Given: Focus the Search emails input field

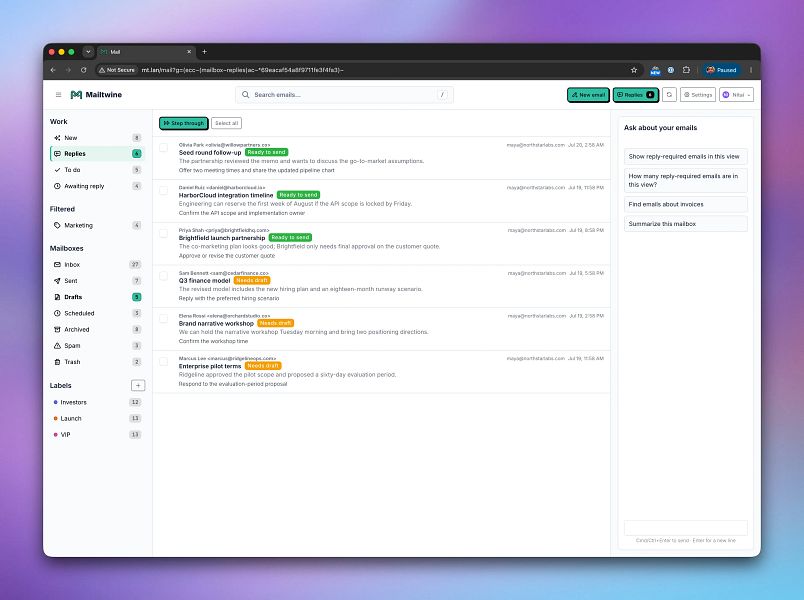Looking at the screenshot, I should click(345, 95).
